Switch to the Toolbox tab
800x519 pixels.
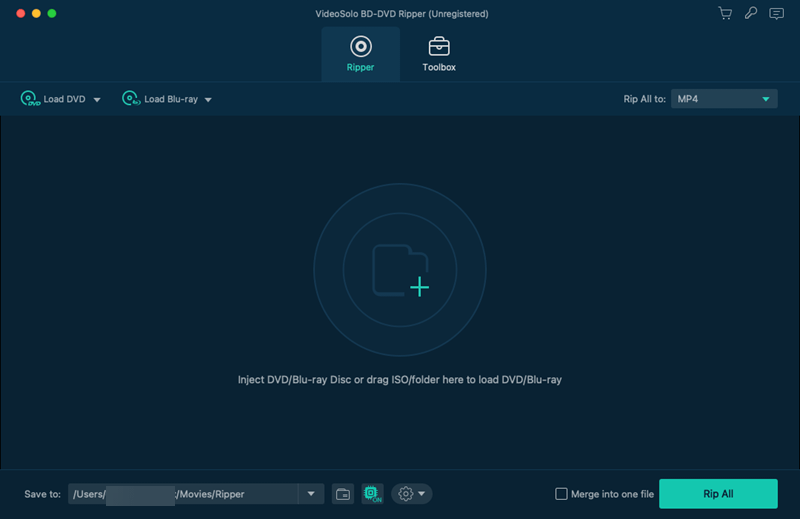439,54
